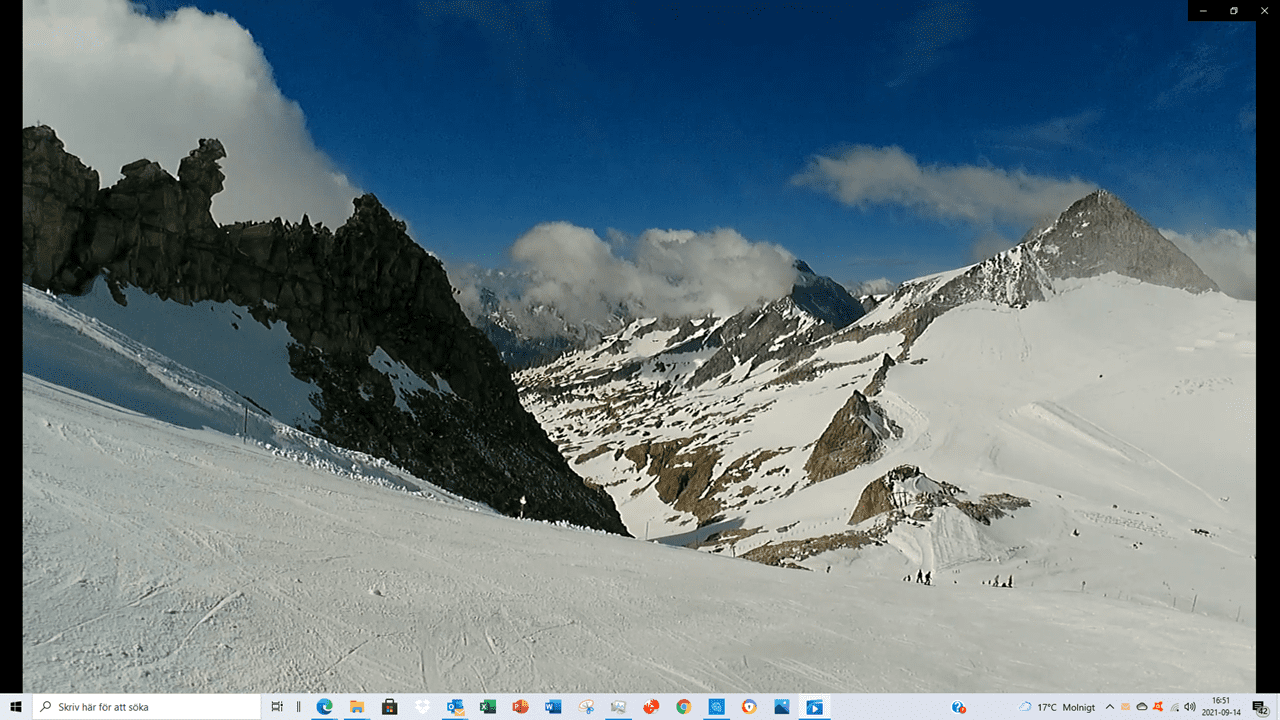Launch Microsoft Edge from the taskbar

click(324, 707)
